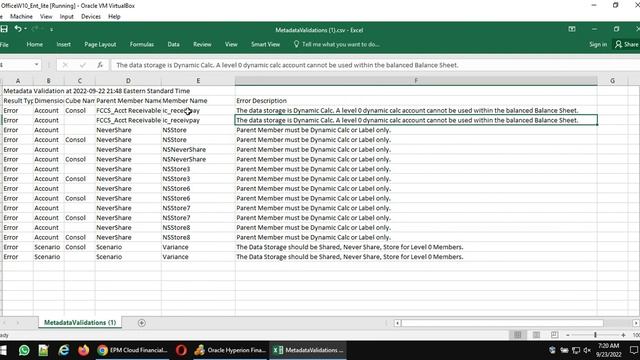Select column D header
Image resolution: width=640 pixels, height=360 pixels.
(128, 81)
